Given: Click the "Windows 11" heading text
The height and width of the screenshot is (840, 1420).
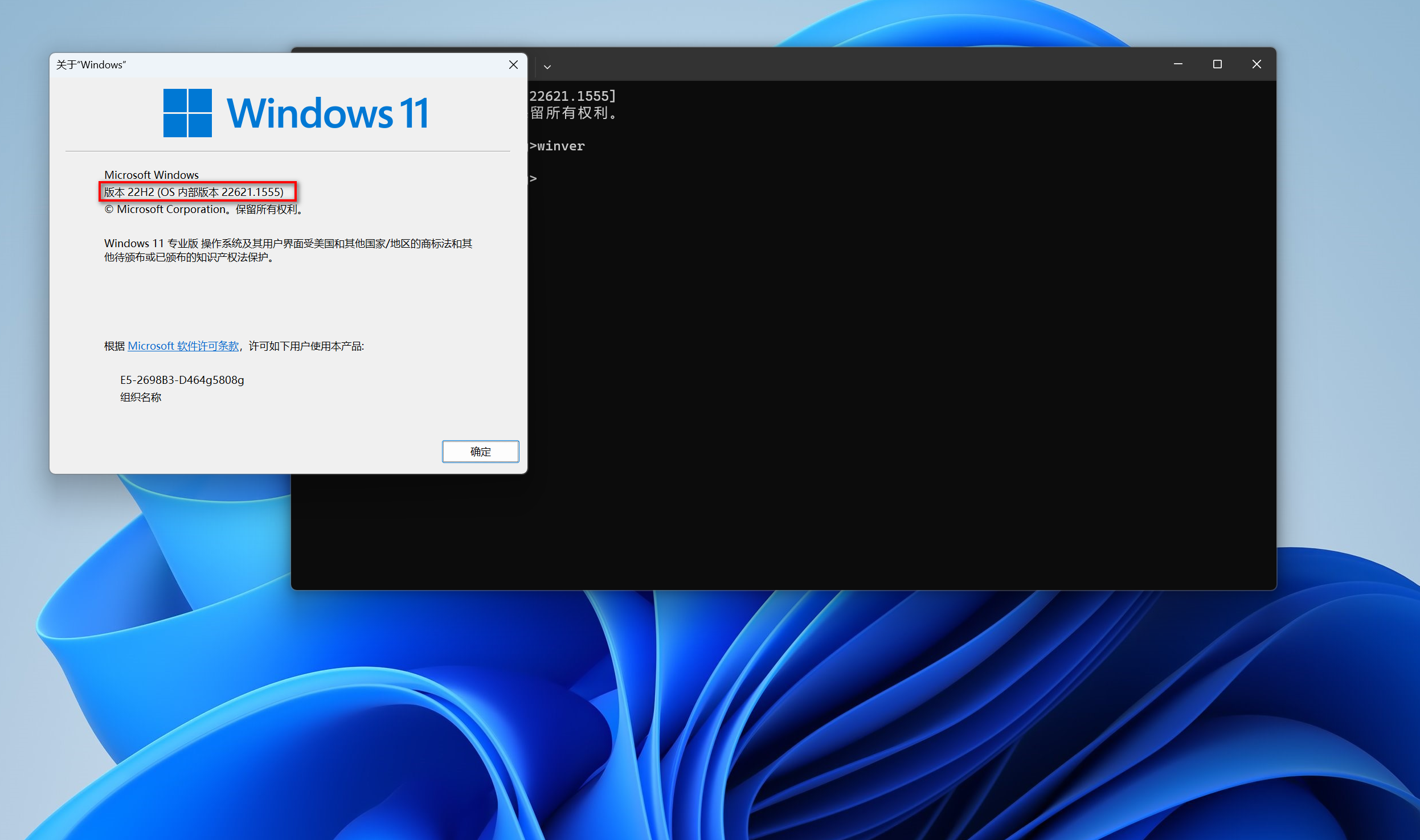Looking at the screenshot, I should 328,113.
